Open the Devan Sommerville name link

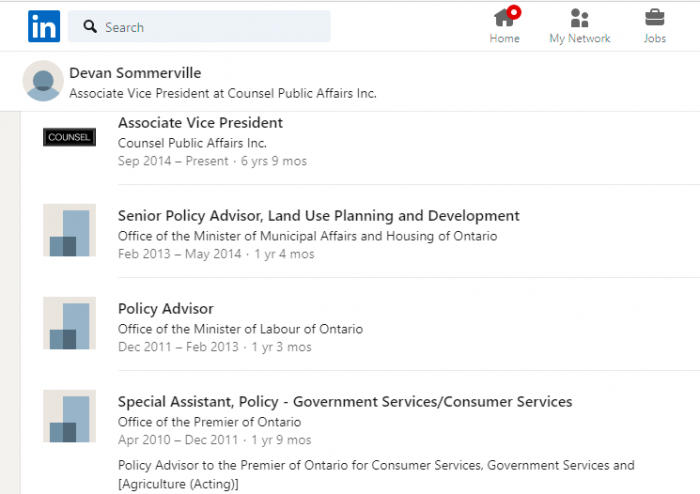coord(135,73)
